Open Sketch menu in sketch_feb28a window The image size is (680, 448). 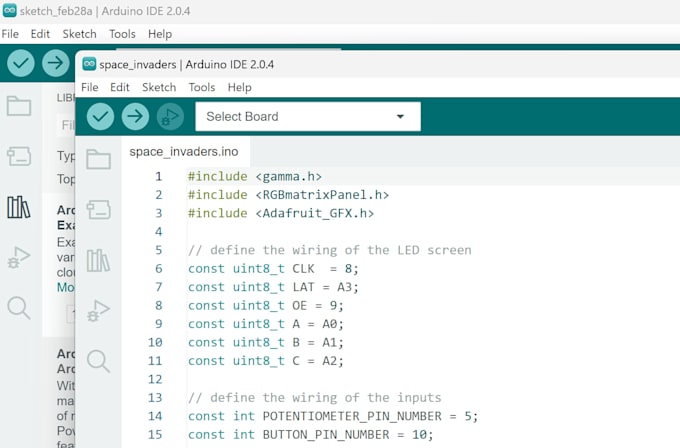[x=79, y=34]
